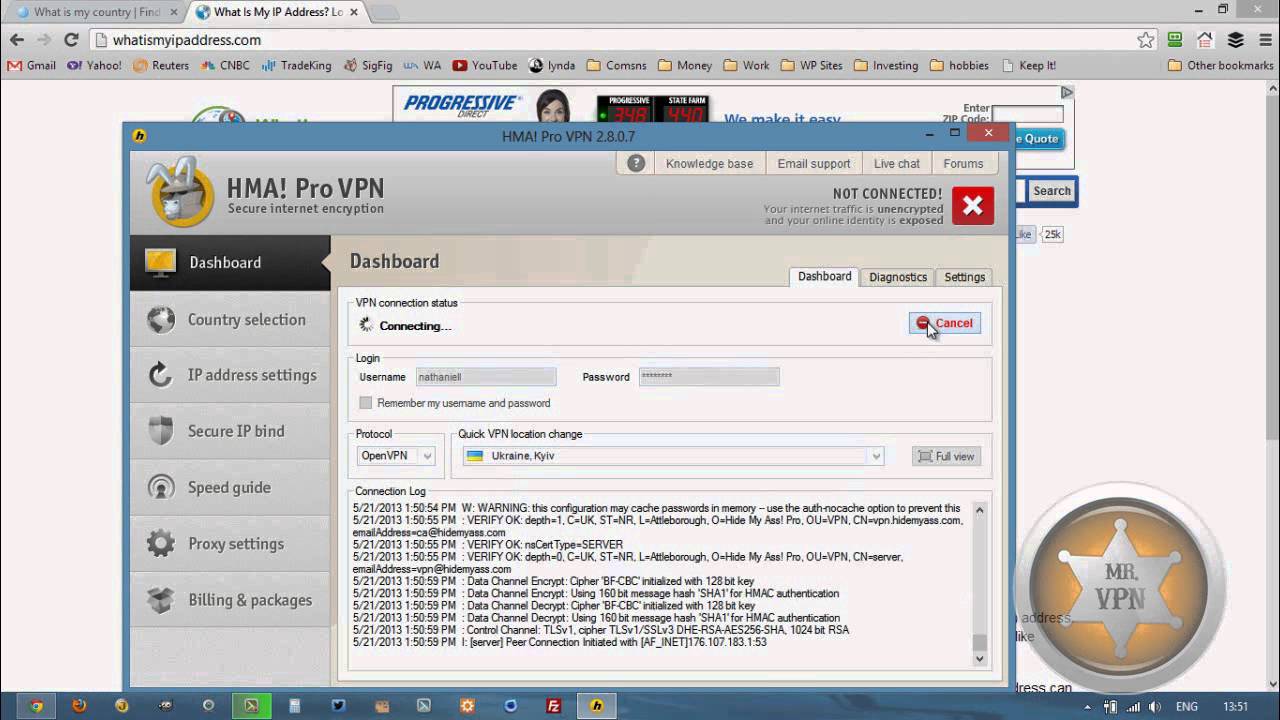The width and height of the screenshot is (1280, 720).
Task: Open Email support
Action: point(814,163)
